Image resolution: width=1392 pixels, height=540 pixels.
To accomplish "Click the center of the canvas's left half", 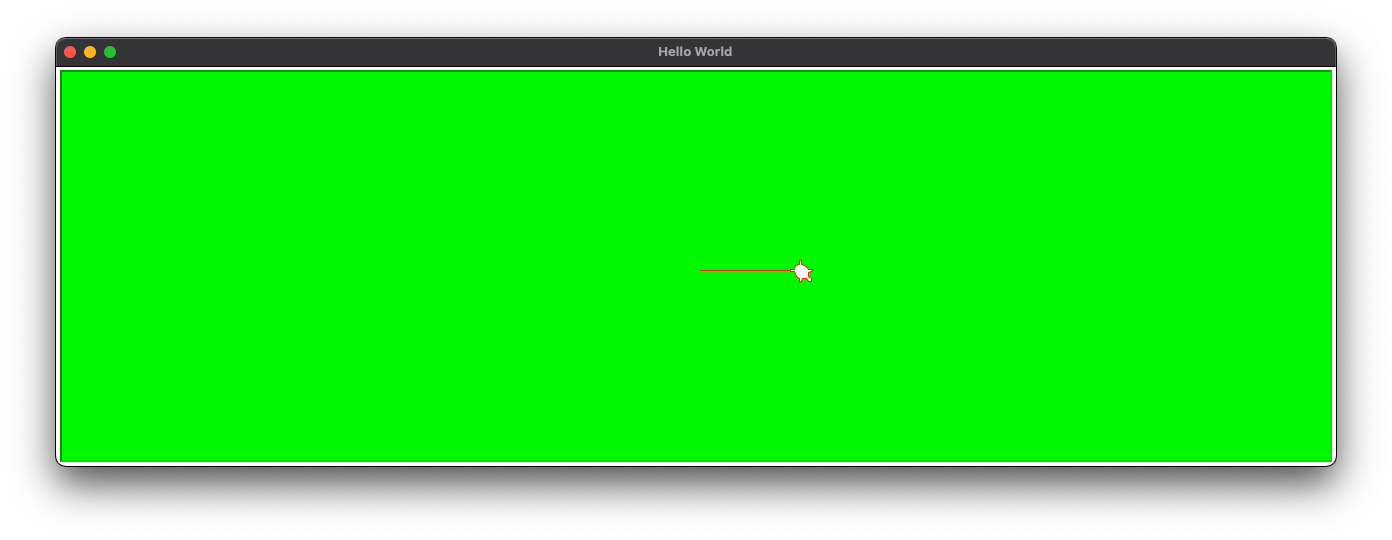I will pos(379,266).
